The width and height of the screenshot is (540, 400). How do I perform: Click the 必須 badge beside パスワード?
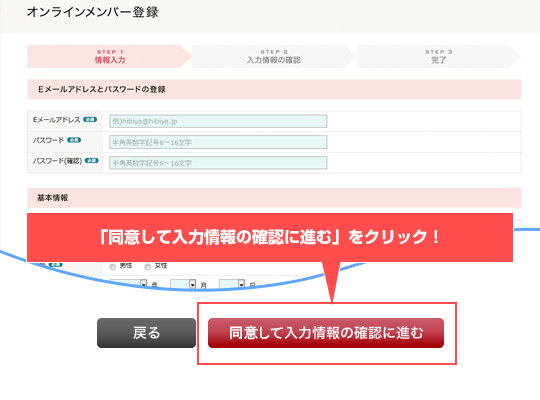[74, 140]
